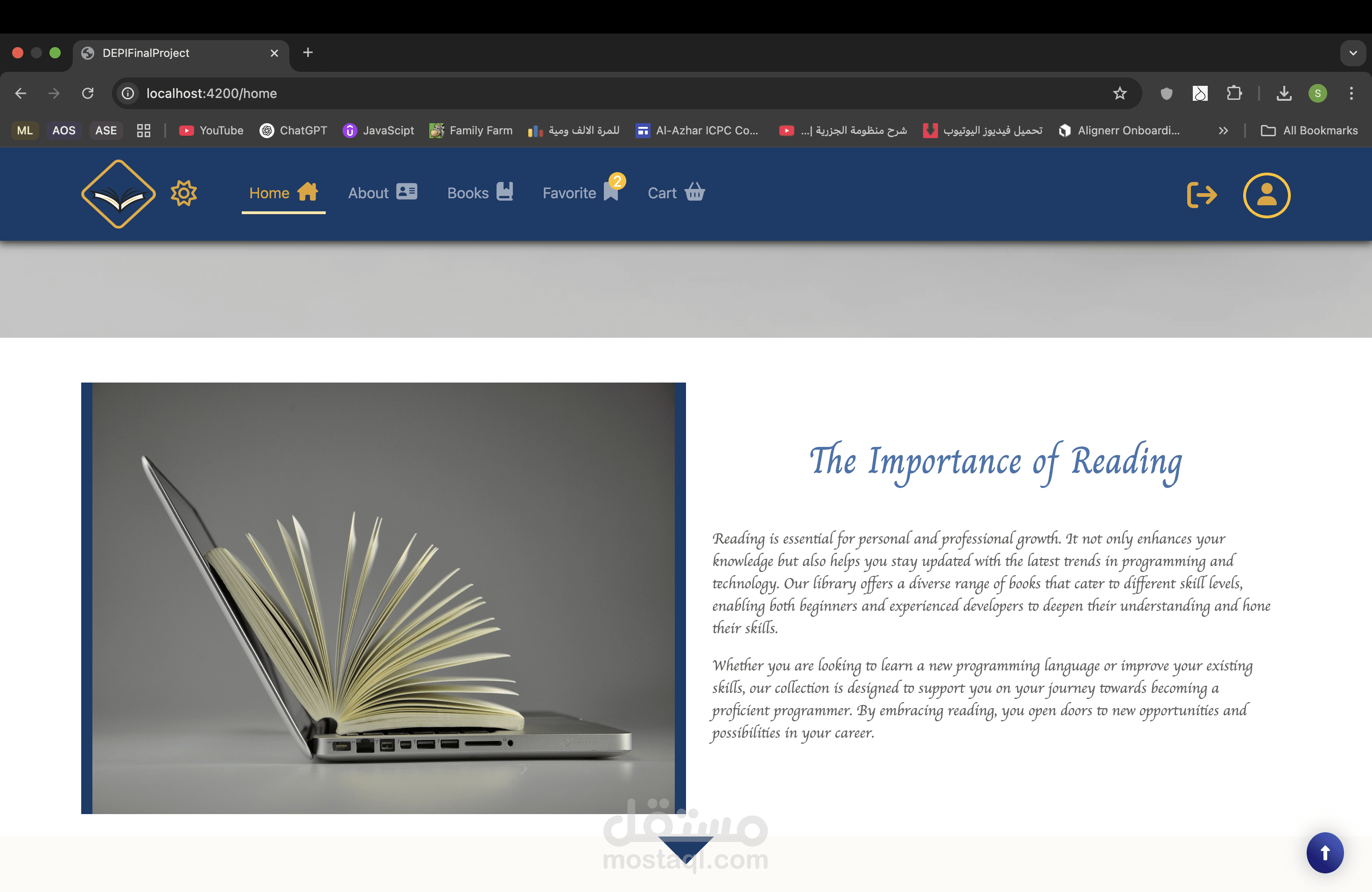Click the shield extension icon
The height and width of the screenshot is (892, 1372).
point(1166,93)
